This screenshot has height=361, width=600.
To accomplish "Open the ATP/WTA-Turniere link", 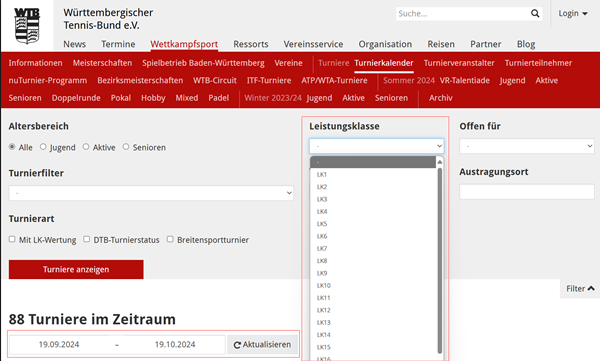I will [334, 80].
